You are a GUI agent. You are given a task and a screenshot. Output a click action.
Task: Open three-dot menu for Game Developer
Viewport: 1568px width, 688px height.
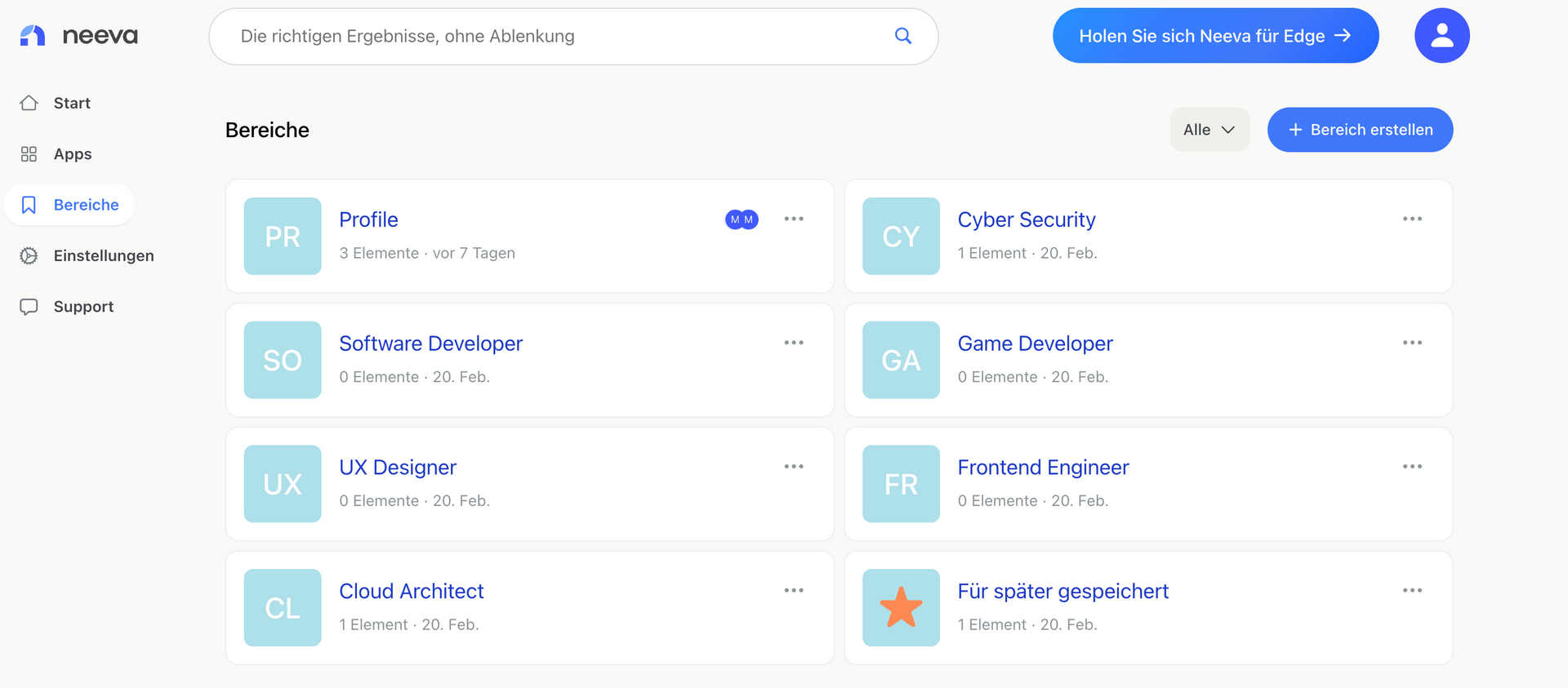point(1412,343)
